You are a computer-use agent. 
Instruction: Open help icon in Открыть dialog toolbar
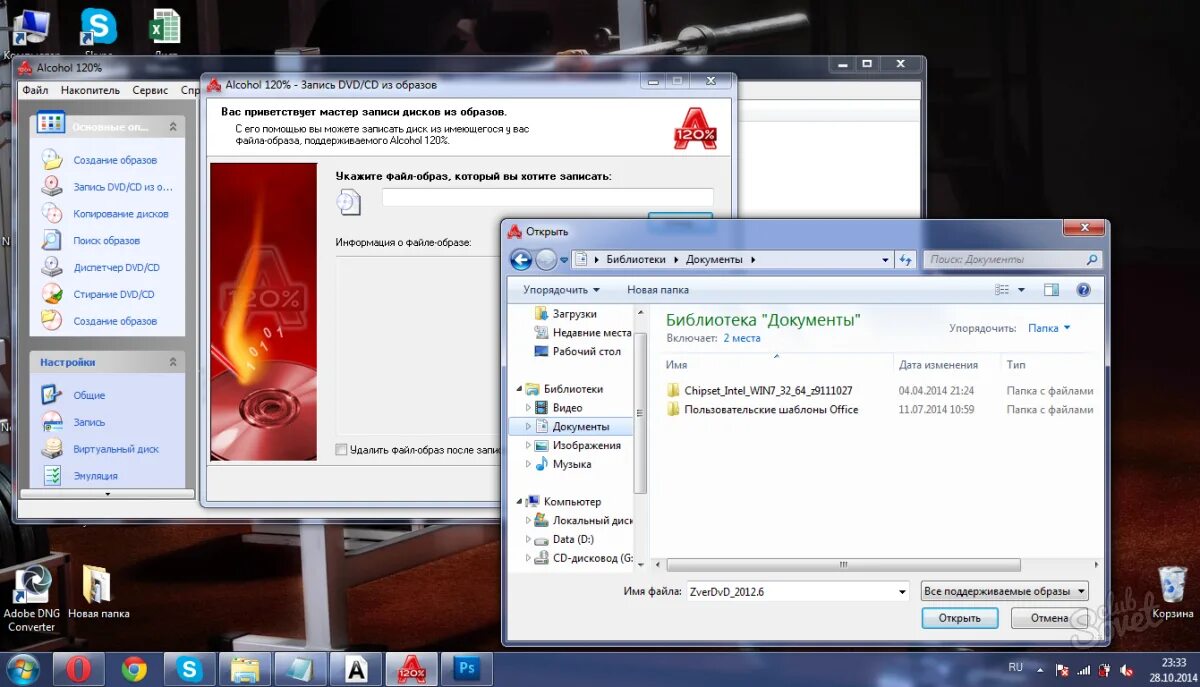tap(1083, 290)
